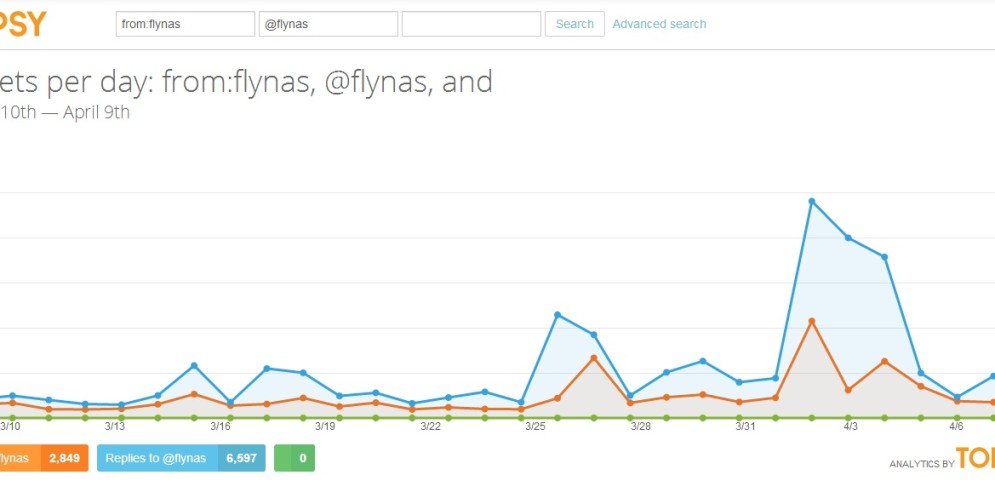Toggle the orange flynas legend showing 2,849
The width and height of the screenshot is (995, 498).
(44, 458)
